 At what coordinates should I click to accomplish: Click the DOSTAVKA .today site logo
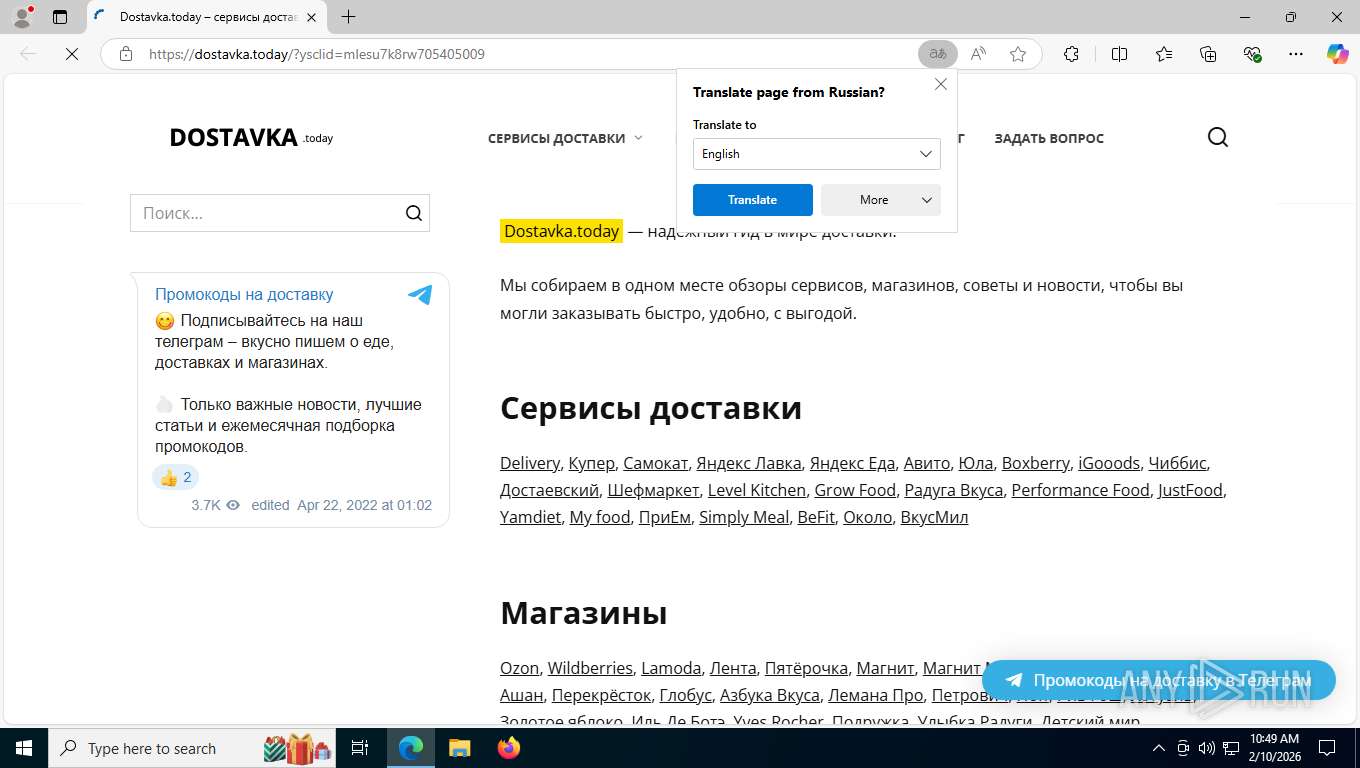tap(251, 137)
